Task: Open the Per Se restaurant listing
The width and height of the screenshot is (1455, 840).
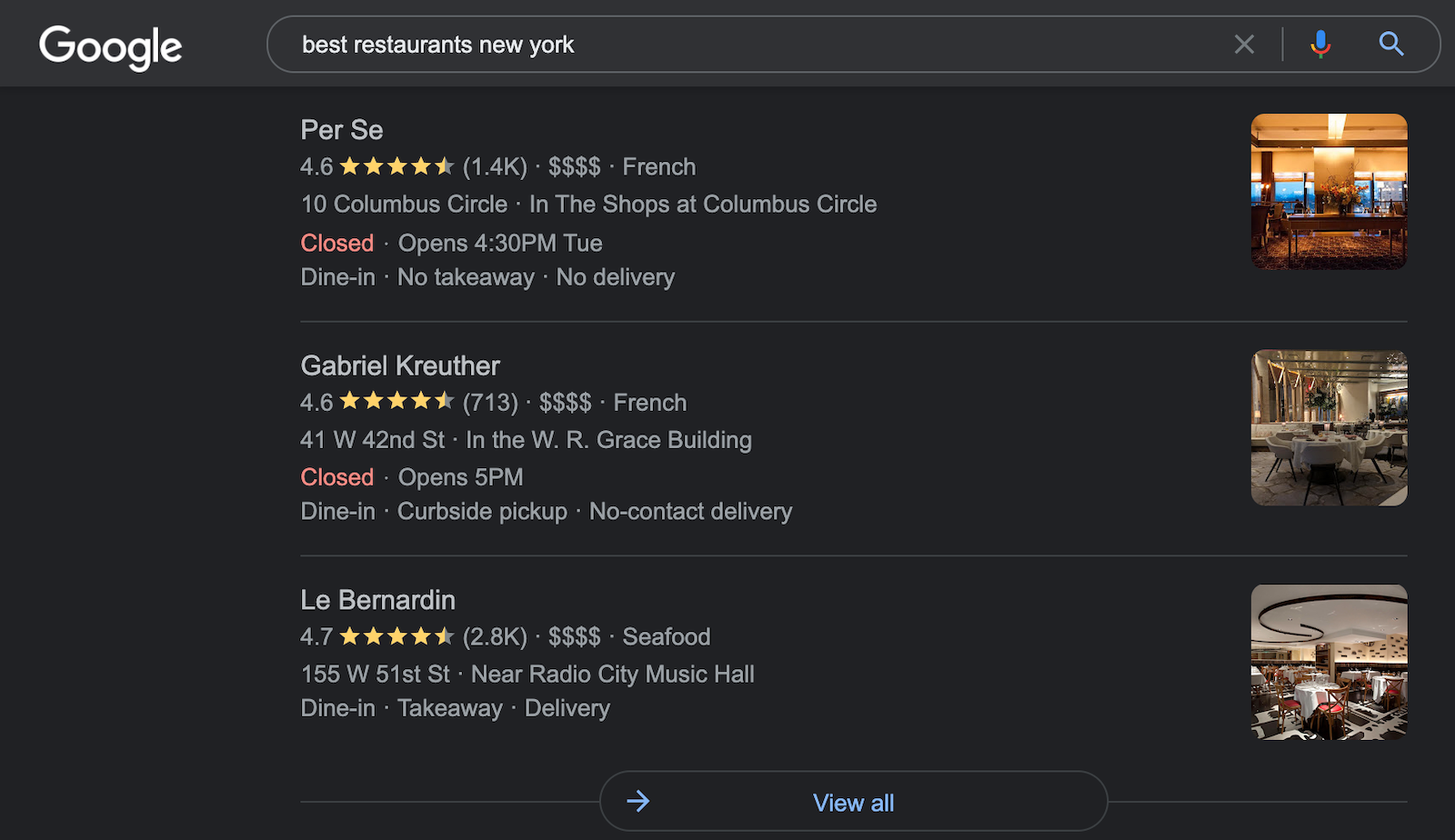Action: [x=342, y=130]
